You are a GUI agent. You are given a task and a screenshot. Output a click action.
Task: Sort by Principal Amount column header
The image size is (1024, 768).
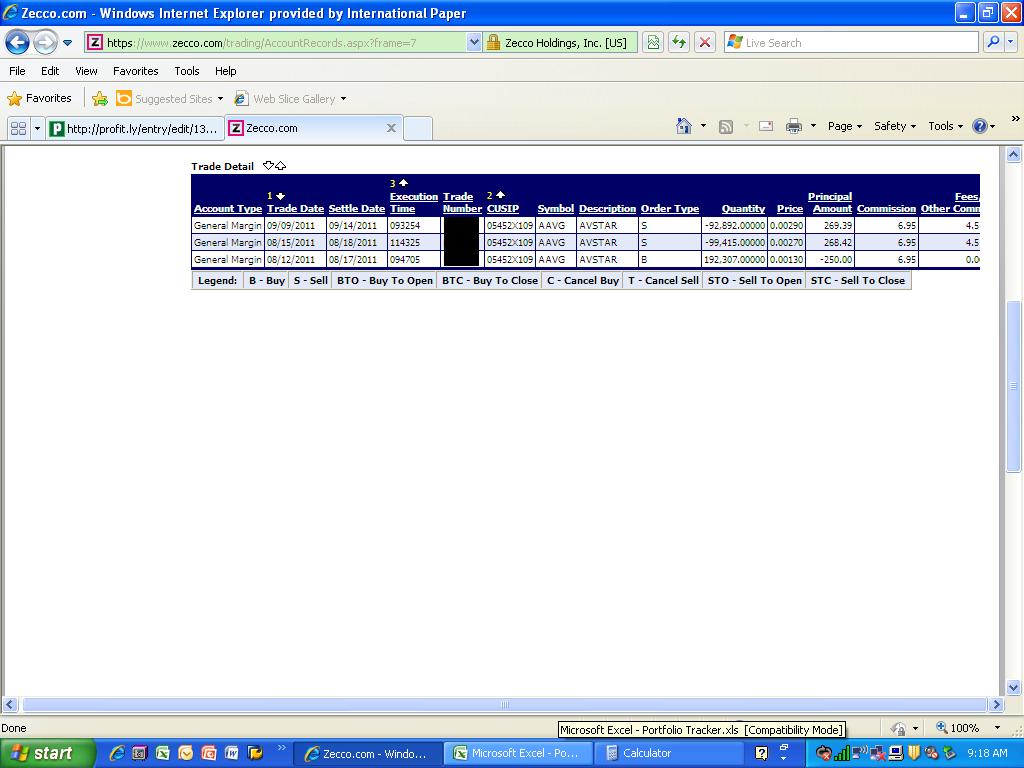pyautogui.click(x=830, y=203)
